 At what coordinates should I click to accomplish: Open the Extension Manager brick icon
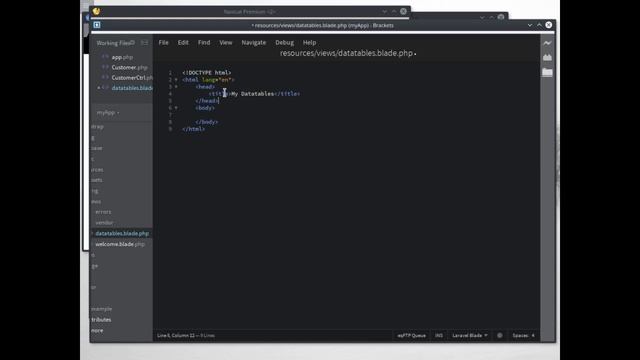(x=547, y=58)
